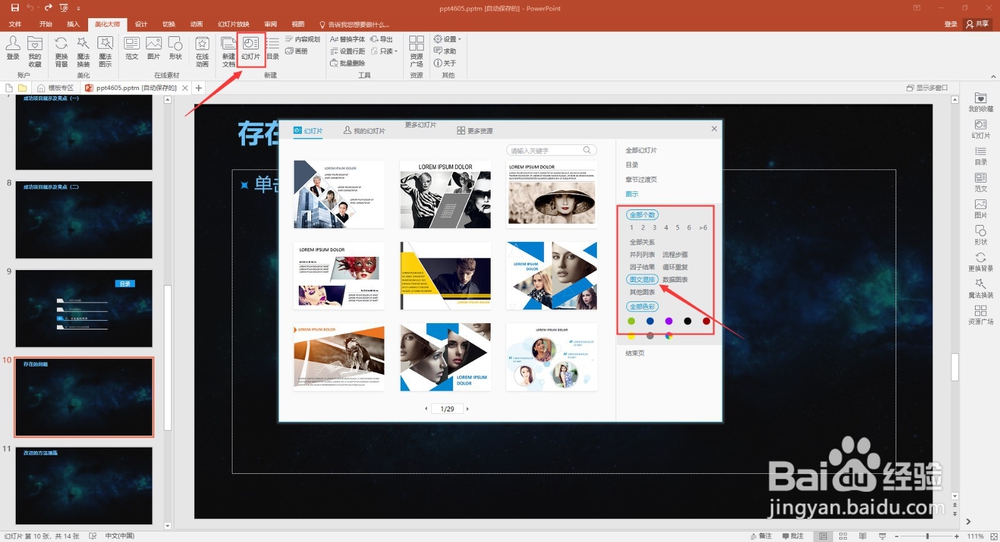This screenshot has height=542, width=1000.
Task: Click 我的收藏 in the right sidebar
Action: click(x=980, y=103)
